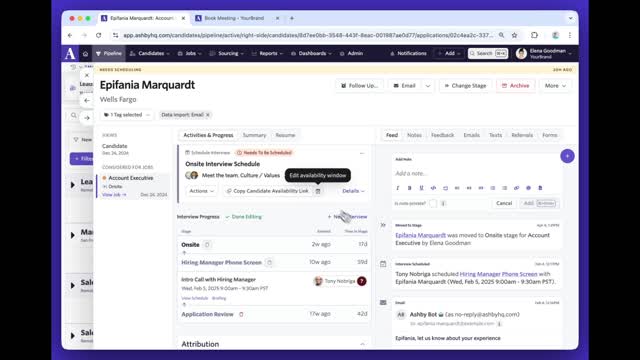Expand the Email options dropdown arrow

[x=428, y=86]
